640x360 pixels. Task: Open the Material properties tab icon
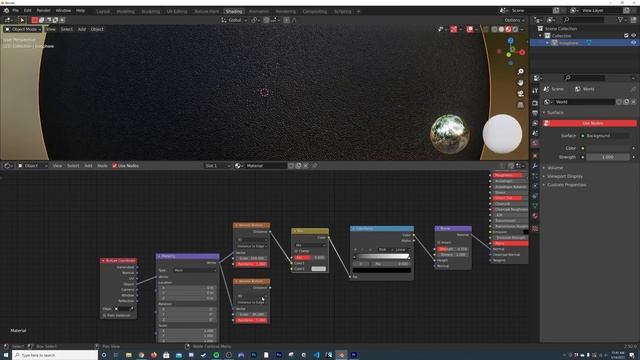coord(535,216)
